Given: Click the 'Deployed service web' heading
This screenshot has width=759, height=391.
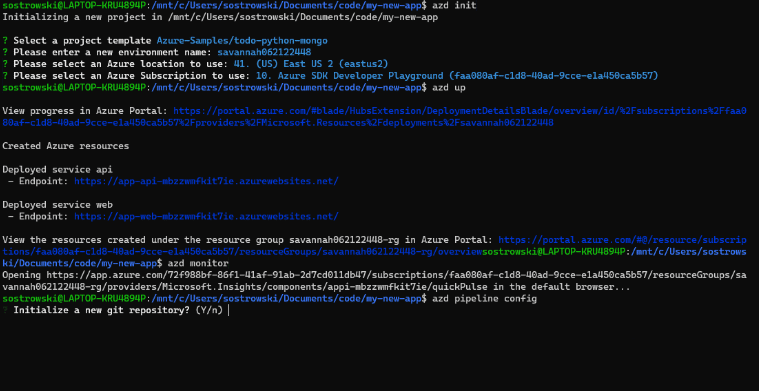Looking at the screenshot, I should pyautogui.click(x=58, y=205).
